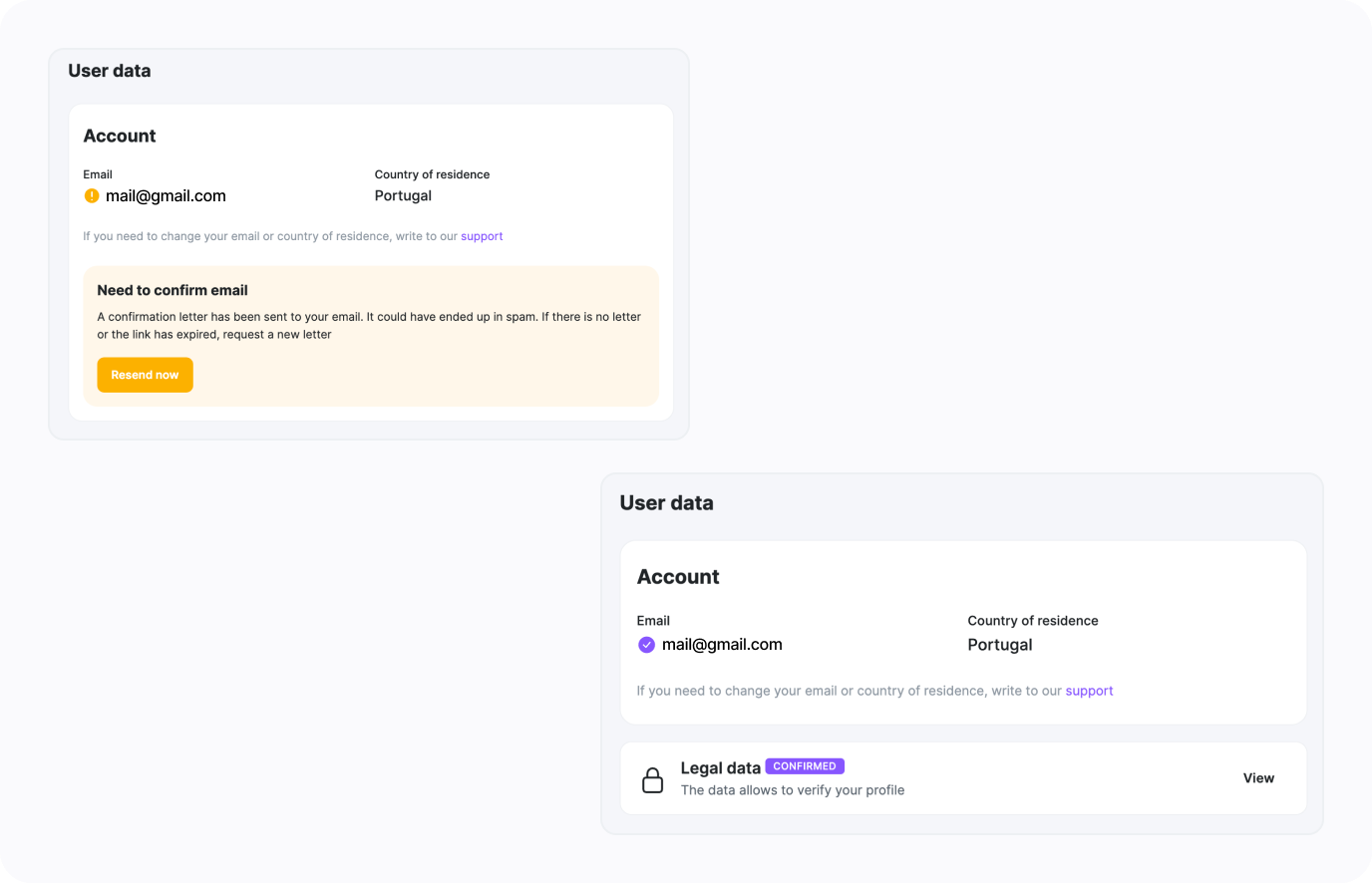Click the confirmation letter description text
This screenshot has height=883, width=1372.
click(x=369, y=326)
